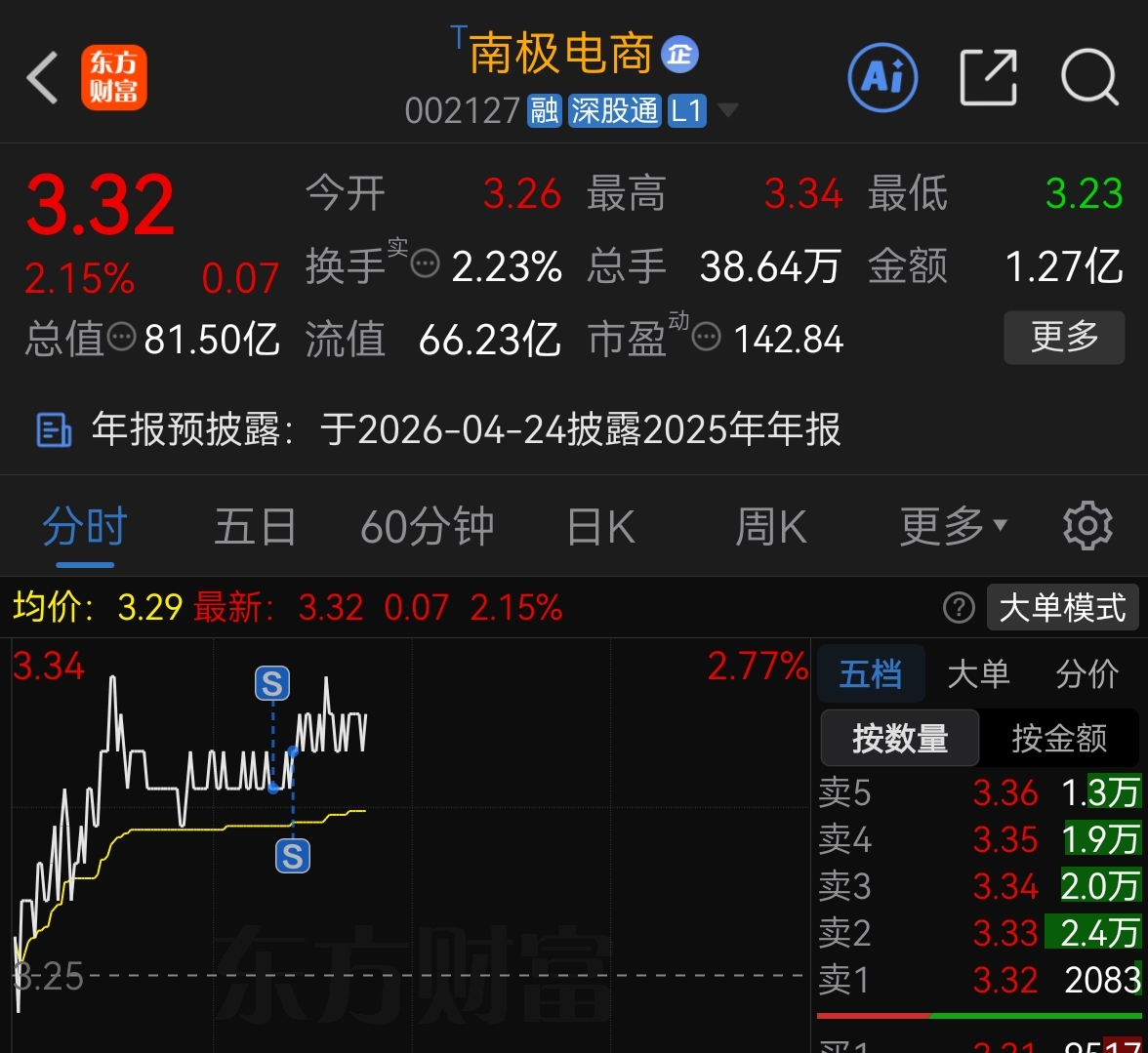The height and width of the screenshot is (1053, 1148).
Task: Select 按数量 display option
Action: tap(900, 739)
